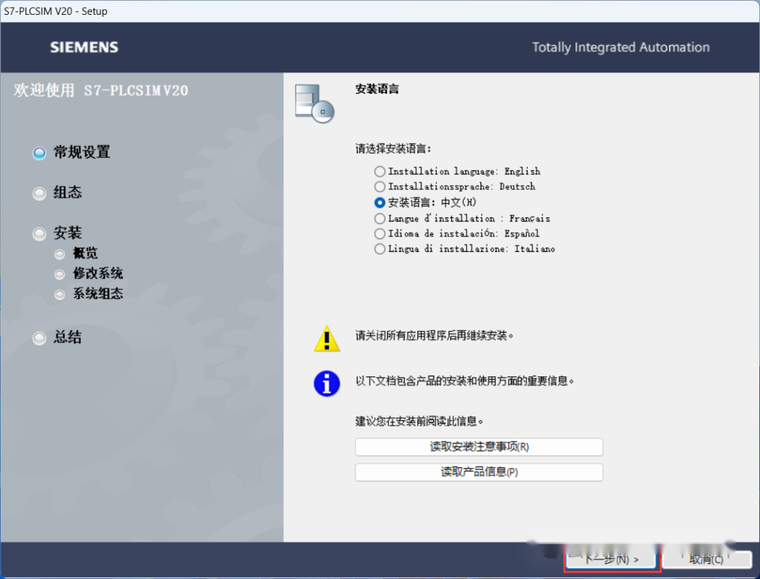Cancel setup with 取消(C) button
The image size is (760, 579).
[706, 559]
